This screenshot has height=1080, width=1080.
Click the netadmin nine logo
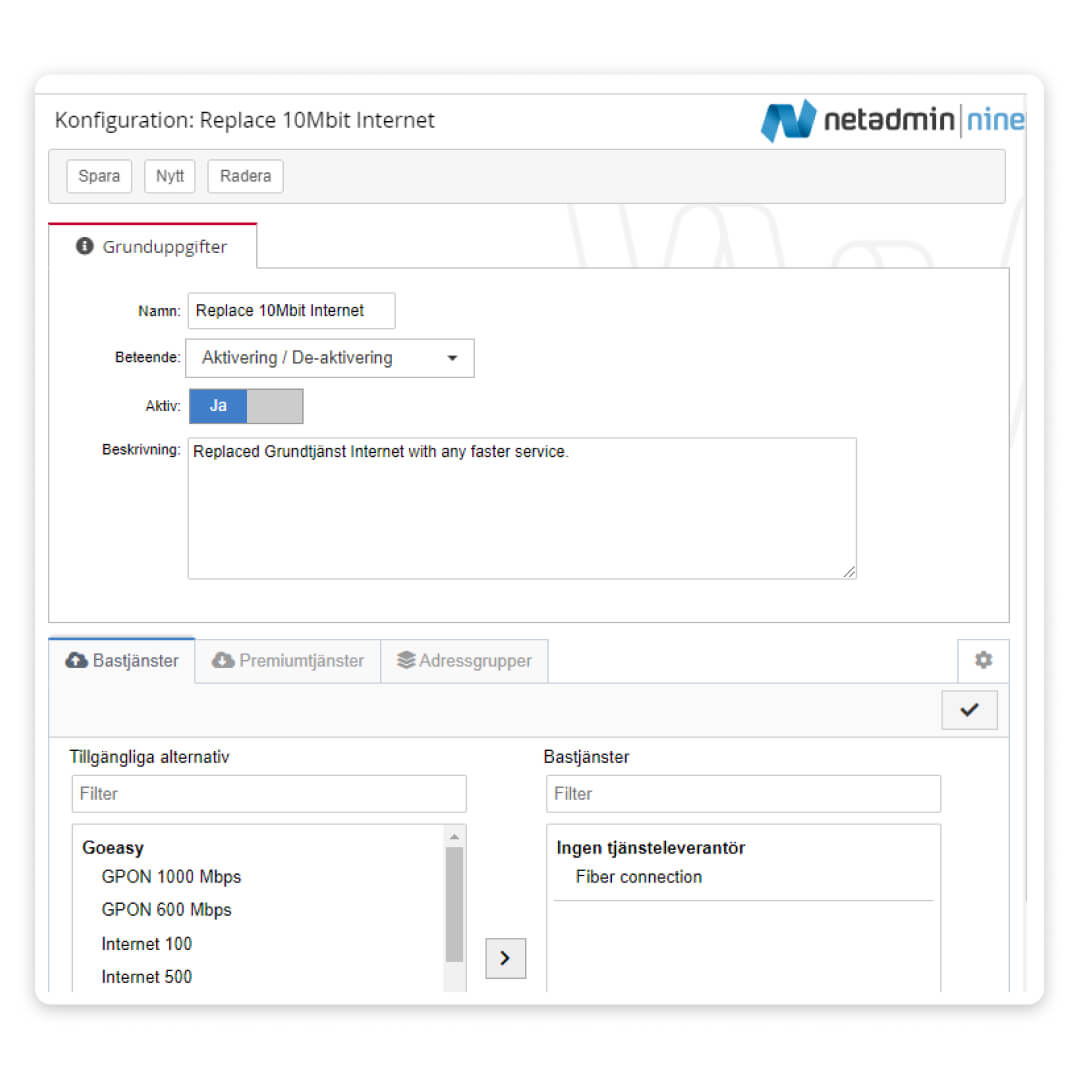(892, 121)
